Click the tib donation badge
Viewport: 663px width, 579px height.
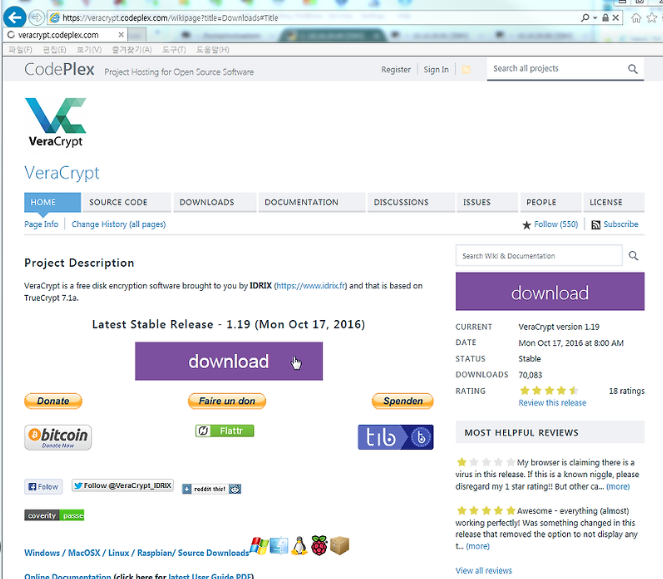(x=395, y=437)
